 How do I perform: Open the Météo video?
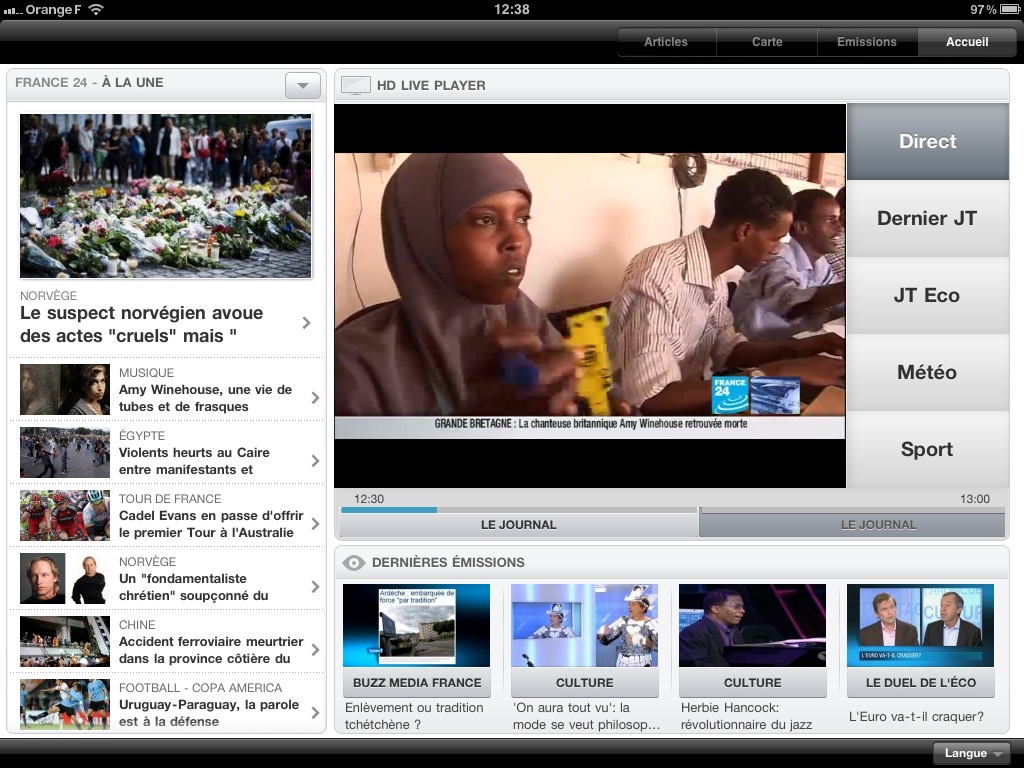click(927, 373)
